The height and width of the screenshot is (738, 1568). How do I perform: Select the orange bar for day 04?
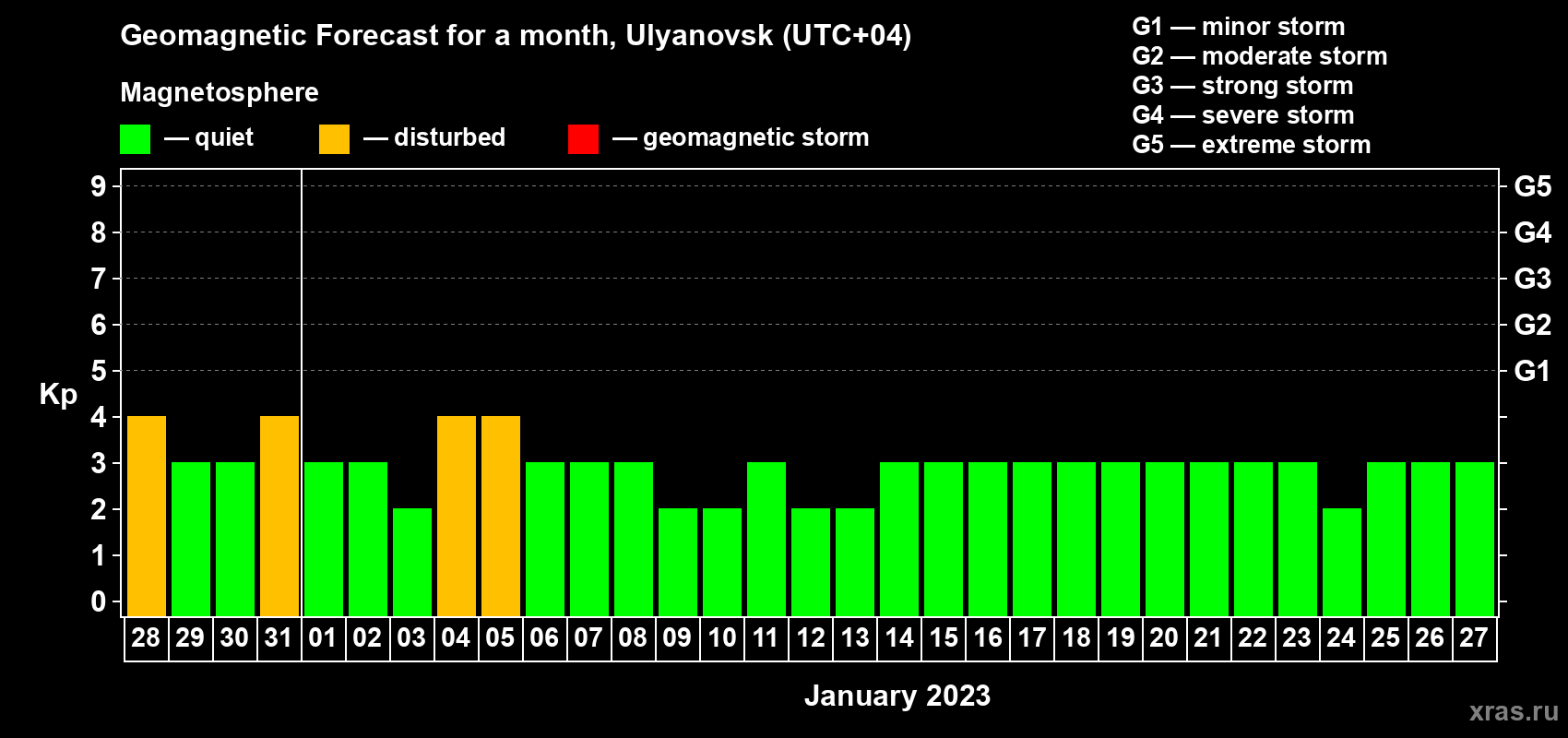point(457,517)
